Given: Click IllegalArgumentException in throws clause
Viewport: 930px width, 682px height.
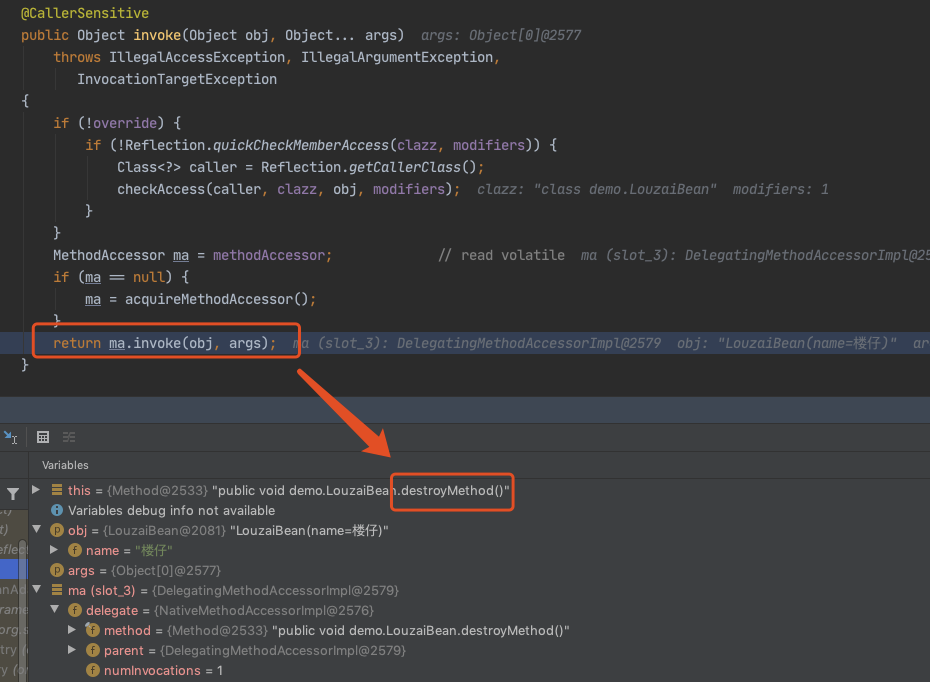Looking at the screenshot, I should (397, 58).
